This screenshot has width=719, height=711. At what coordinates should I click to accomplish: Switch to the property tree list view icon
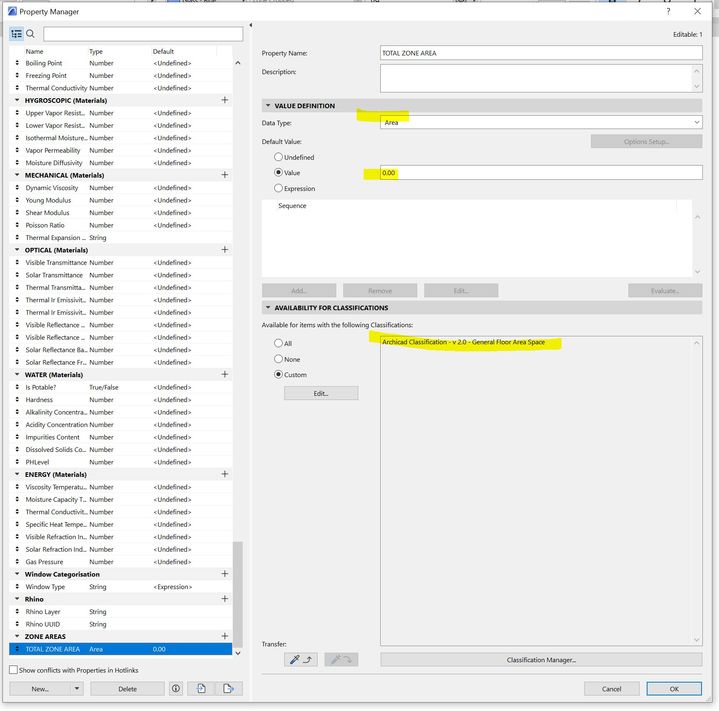point(17,34)
